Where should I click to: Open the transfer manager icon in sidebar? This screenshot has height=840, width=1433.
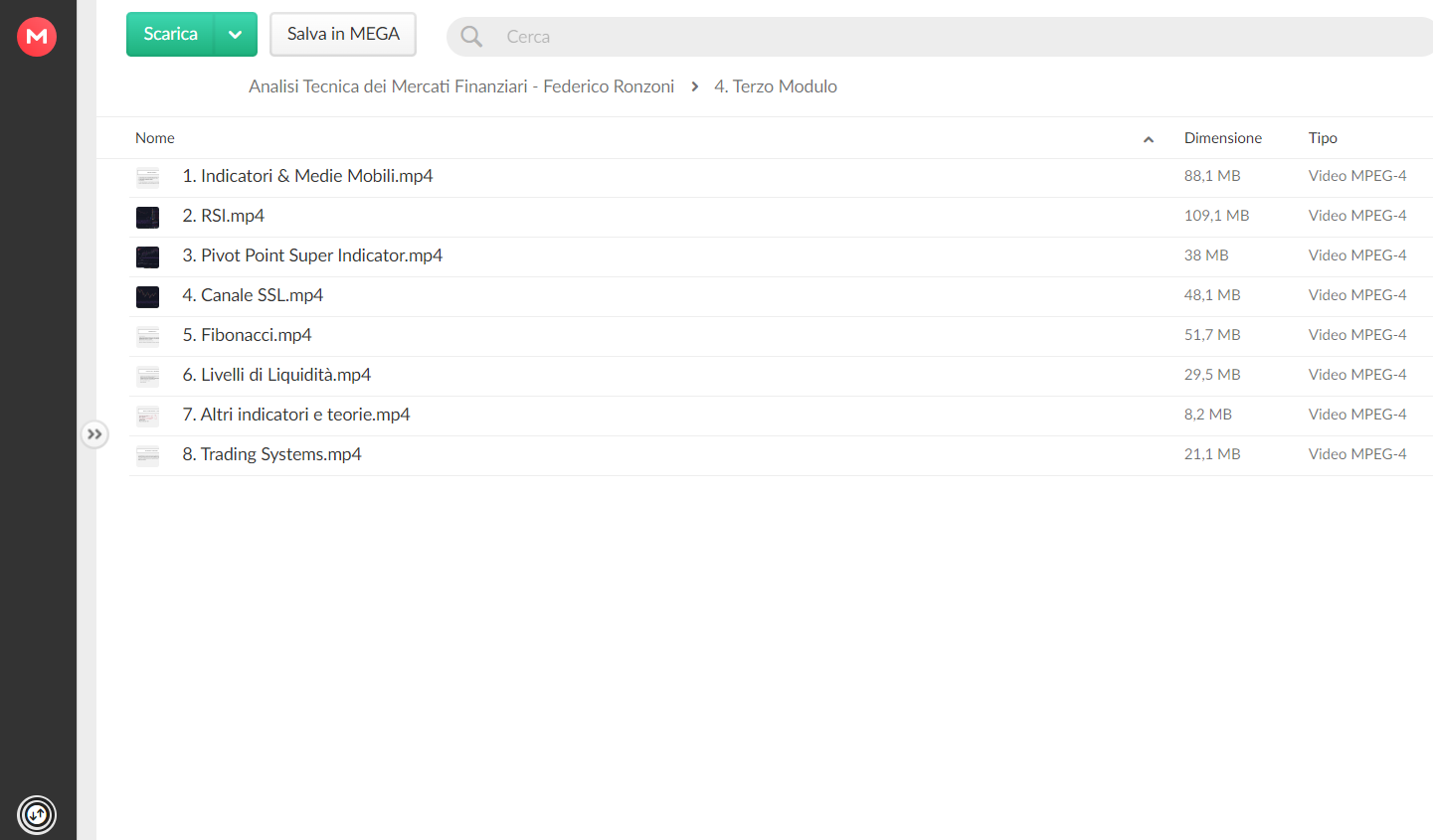[37, 815]
